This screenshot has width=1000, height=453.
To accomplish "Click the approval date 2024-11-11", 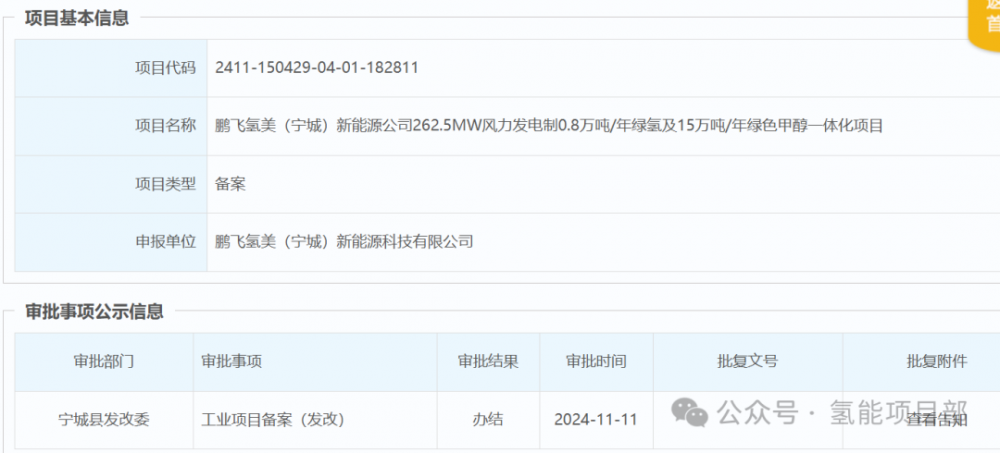I will [x=596, y=419].
